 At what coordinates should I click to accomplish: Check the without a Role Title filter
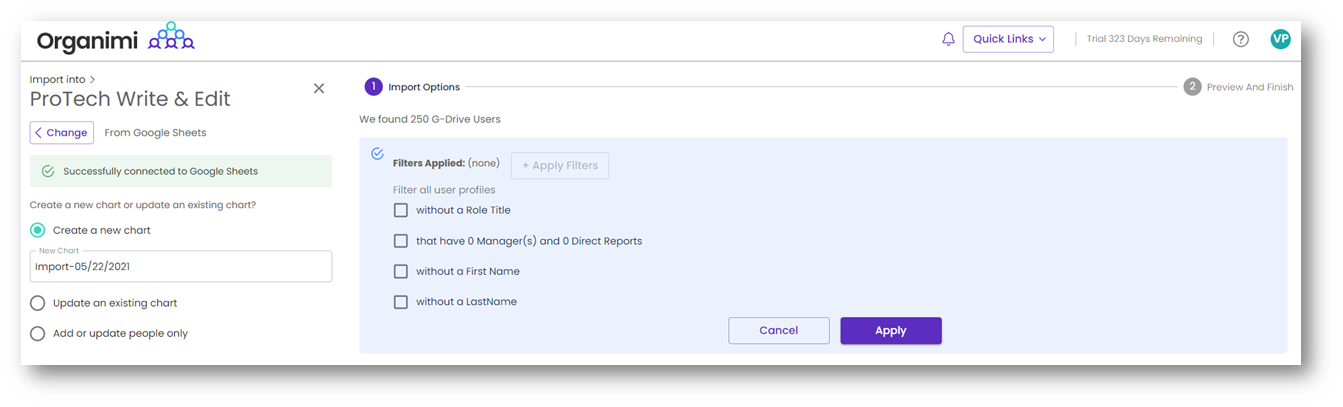(401, 210)
